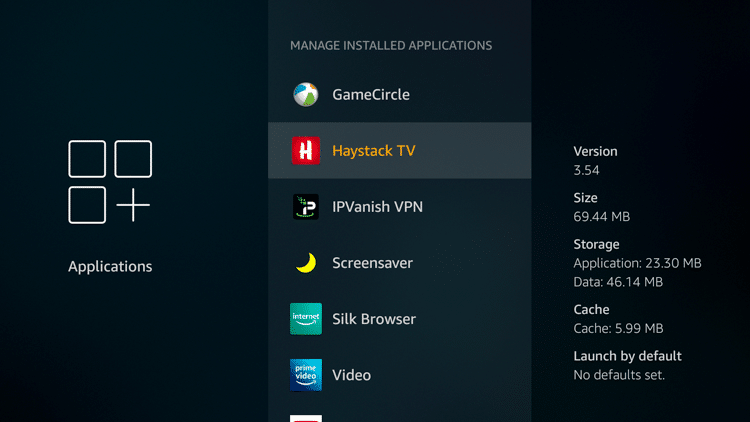Click the Manage Installed Applications heading

tap(391, 45)
